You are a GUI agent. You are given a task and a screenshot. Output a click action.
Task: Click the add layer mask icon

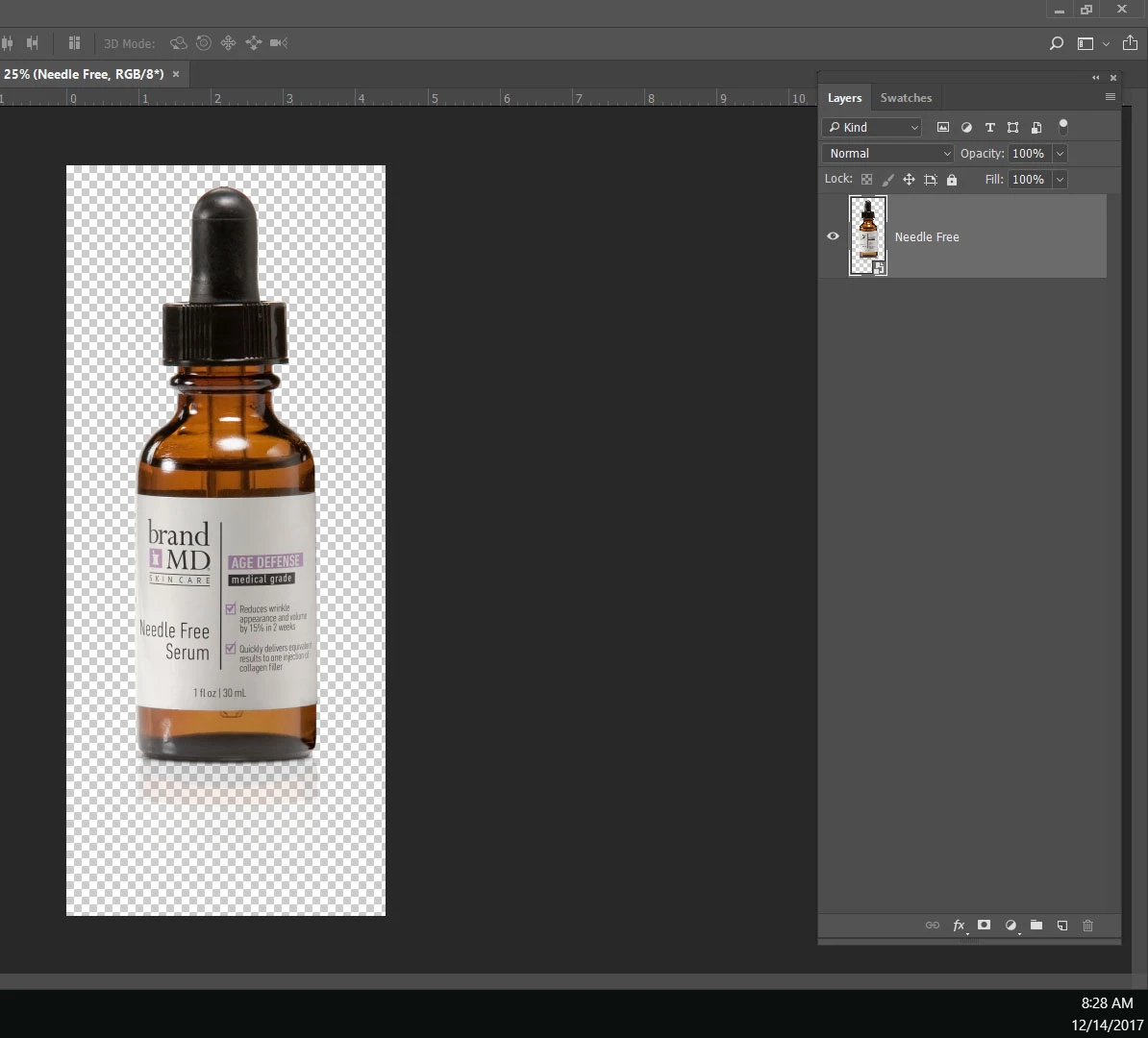[984, 925]
